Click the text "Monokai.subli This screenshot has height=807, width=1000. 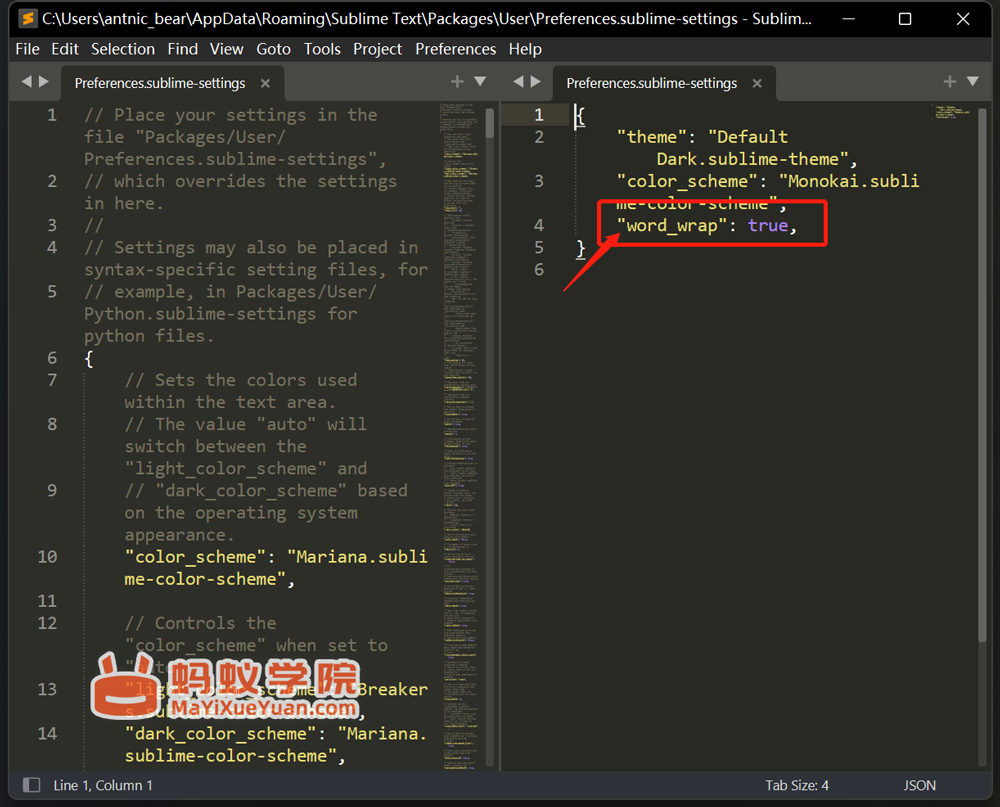coord(849,181)
